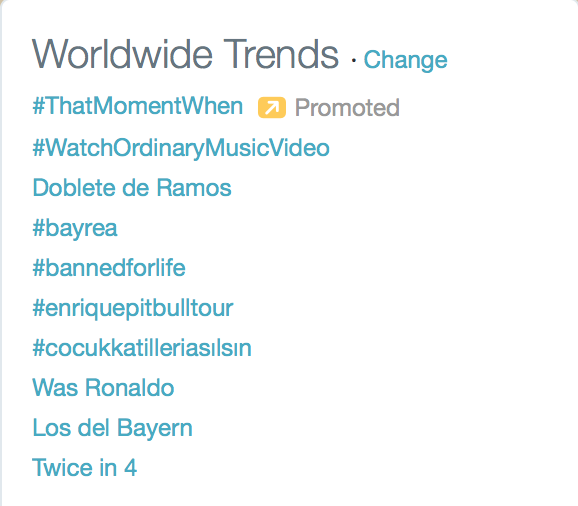View the Enrique and Pitbull tour hashtag
Viewport: 578px width, 506px height.
(x=133, y=308)
